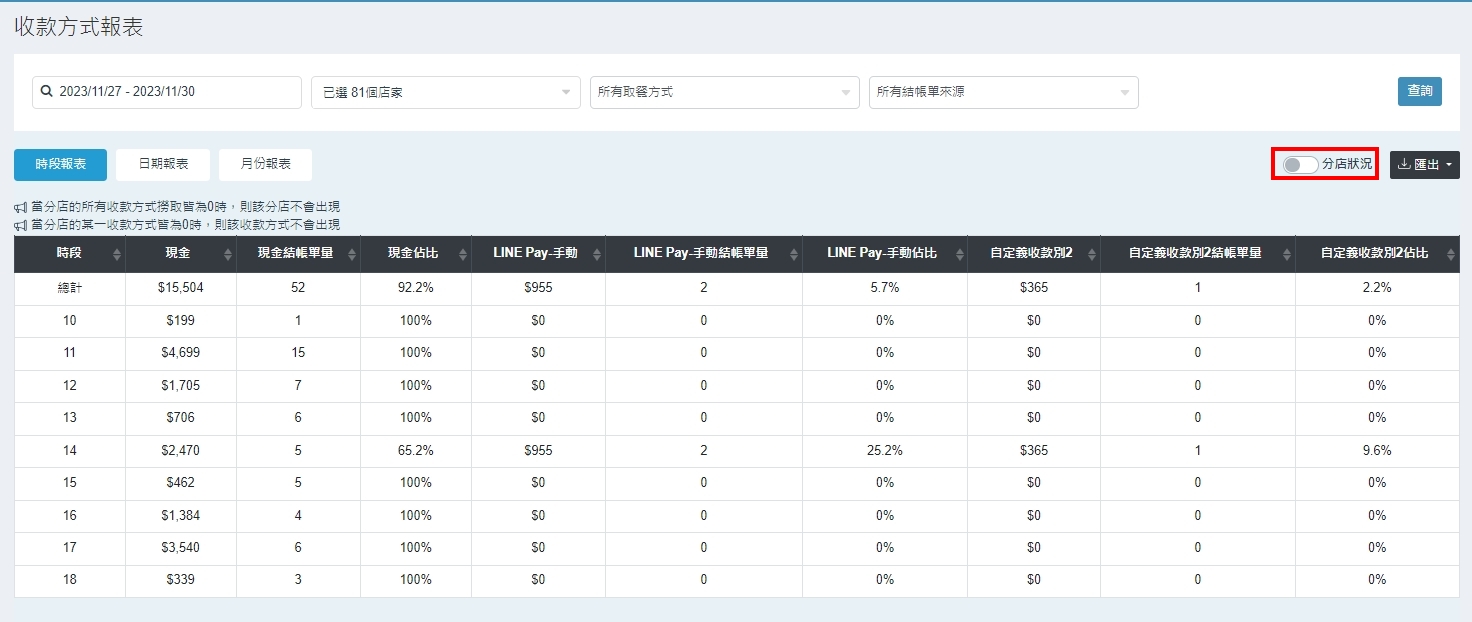The image size is (1472, 622).
Task: Sort by 自定義收款別2佔比 column arrows
Action: point(1451,254)
